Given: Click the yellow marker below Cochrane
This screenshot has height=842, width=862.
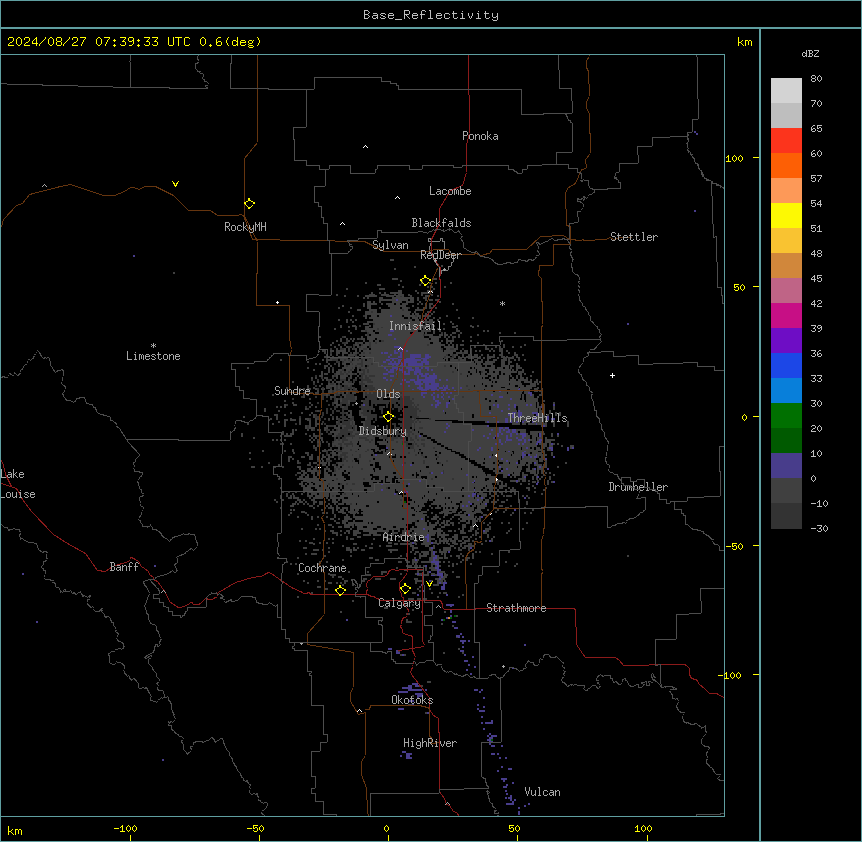Looking at the screenshot, I should [340, 590].
